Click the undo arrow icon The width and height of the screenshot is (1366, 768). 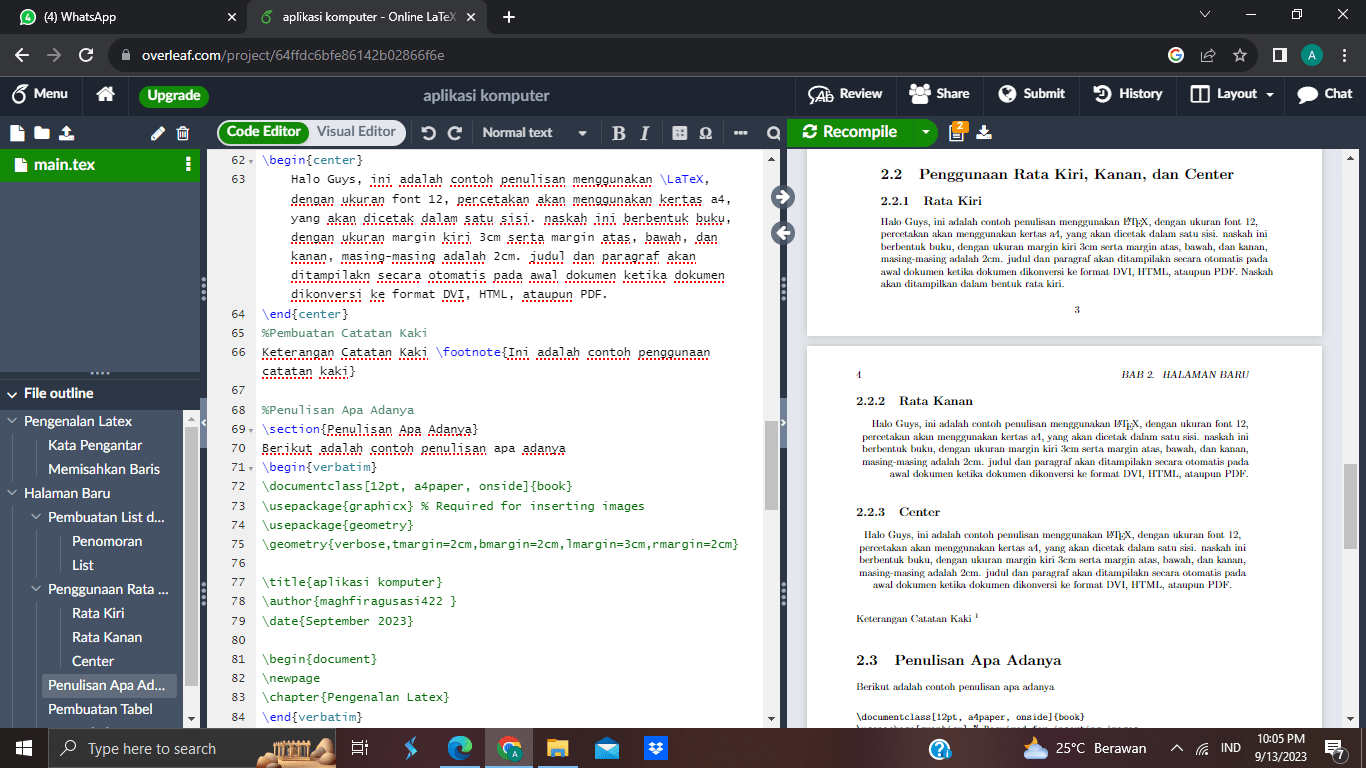(x=429, y=133)
